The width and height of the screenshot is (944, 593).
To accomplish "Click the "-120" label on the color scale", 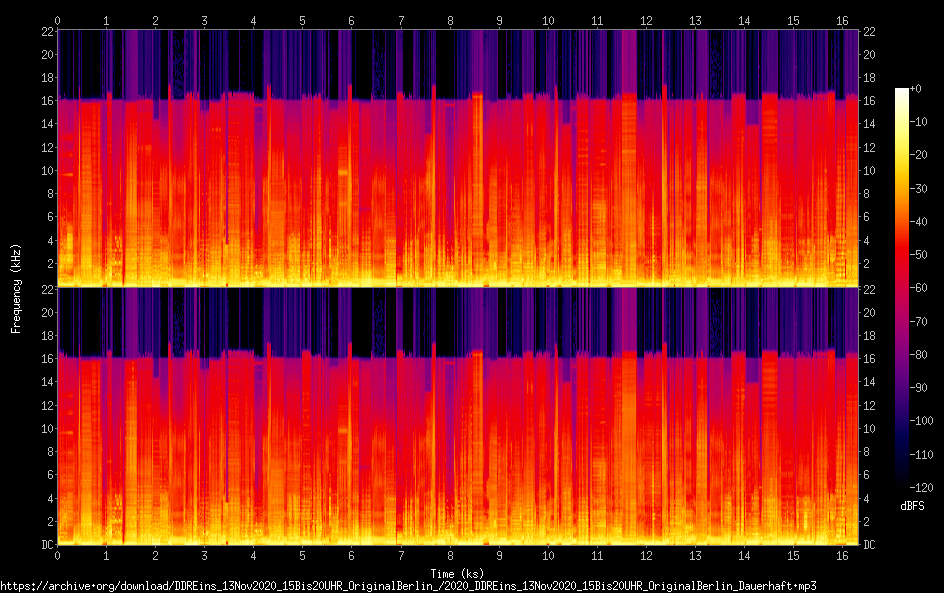I will (921, 488).
